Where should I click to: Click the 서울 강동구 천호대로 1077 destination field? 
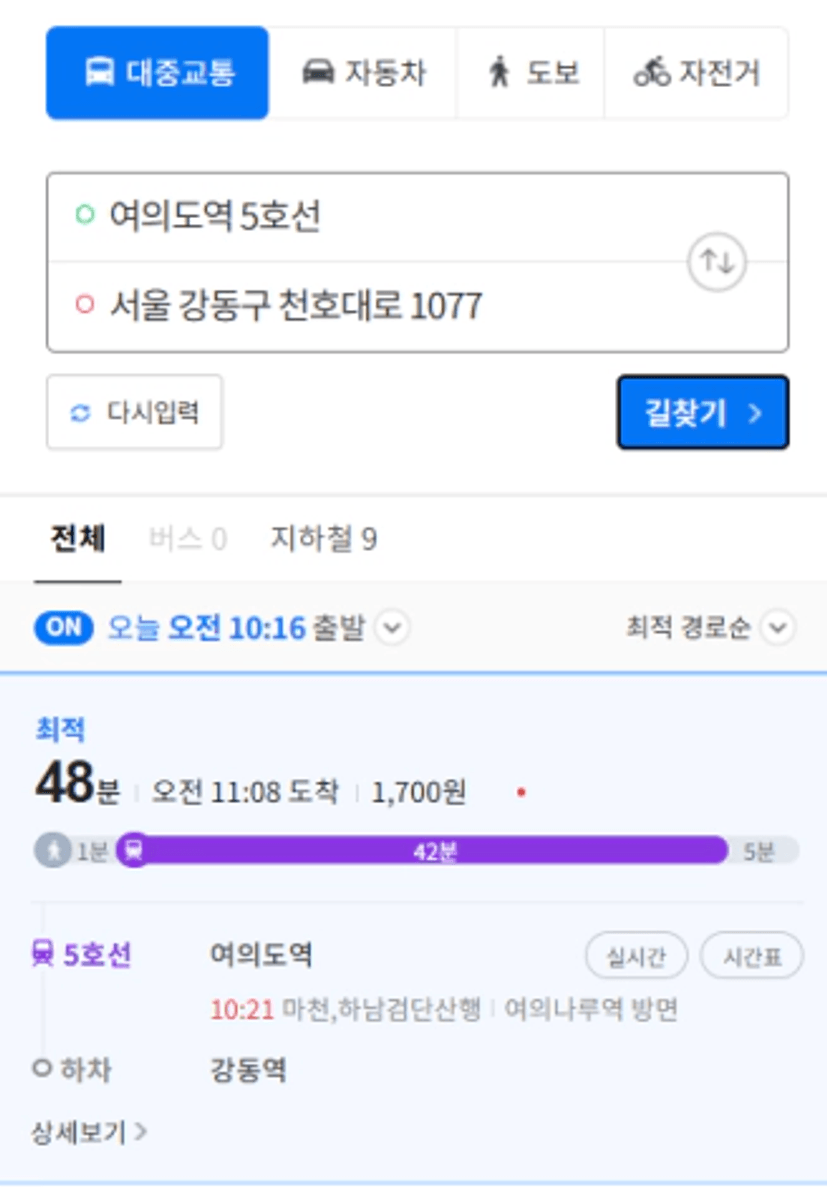tap(367, 306)
